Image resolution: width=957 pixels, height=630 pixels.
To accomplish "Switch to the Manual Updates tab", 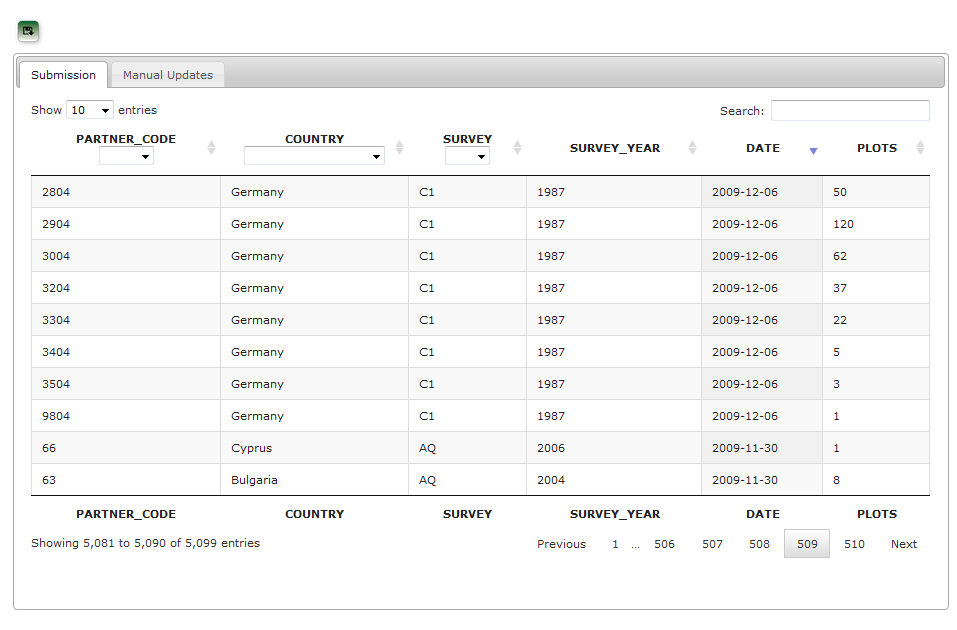I will [x=167, y=75].
